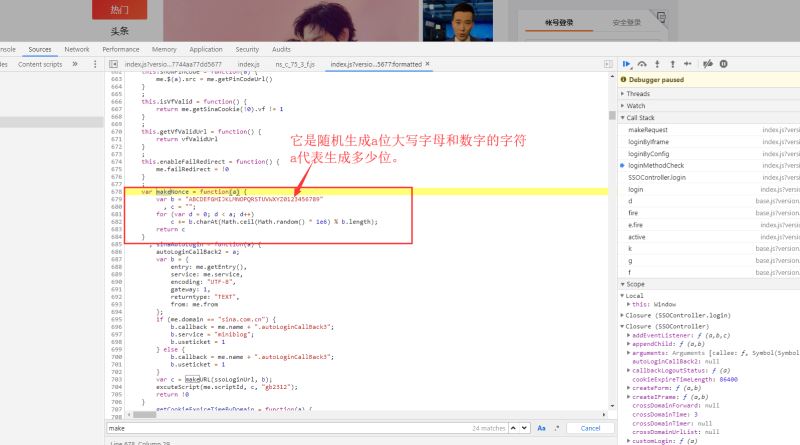Viewport: 800px width, 445px height.
Task: Close the index.js formatted tab
Action: (428, 64)
